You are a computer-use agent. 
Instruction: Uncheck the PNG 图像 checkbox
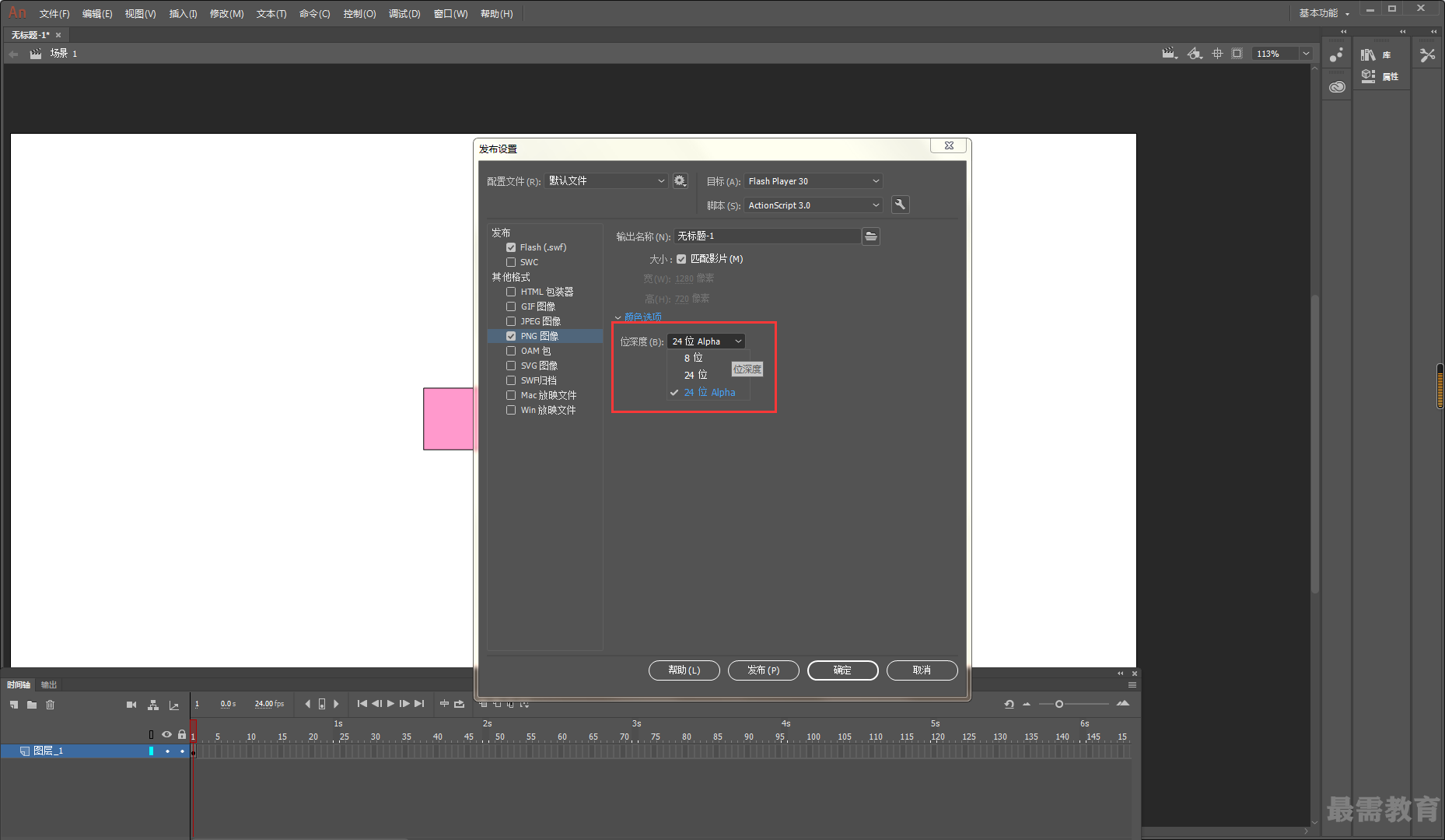pyautogui.click(x=511, y=336)
